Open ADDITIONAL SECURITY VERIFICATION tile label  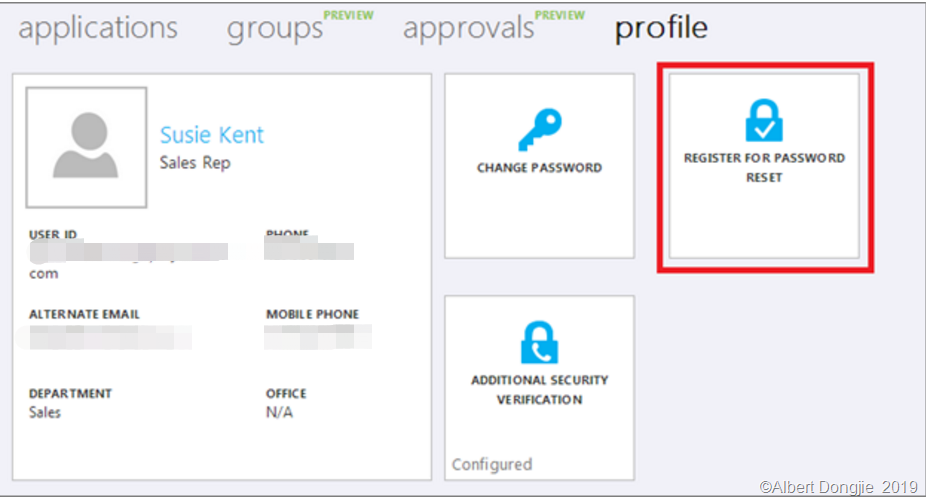tap(539, 390)
